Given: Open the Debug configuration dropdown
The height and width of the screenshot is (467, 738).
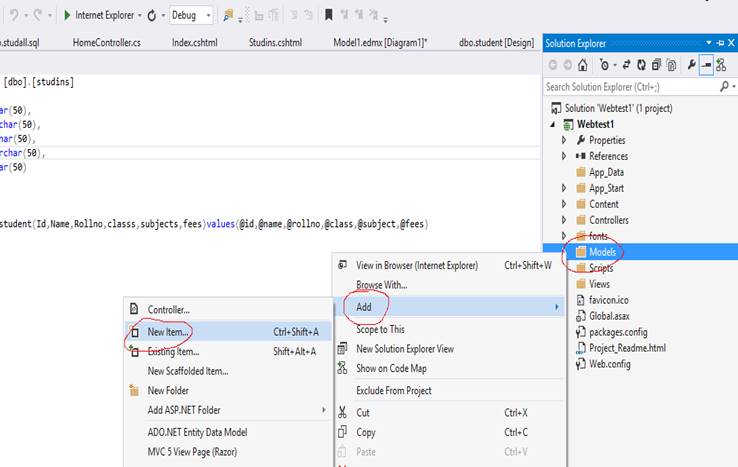Looking at the screenshot, I should [207, 16].
